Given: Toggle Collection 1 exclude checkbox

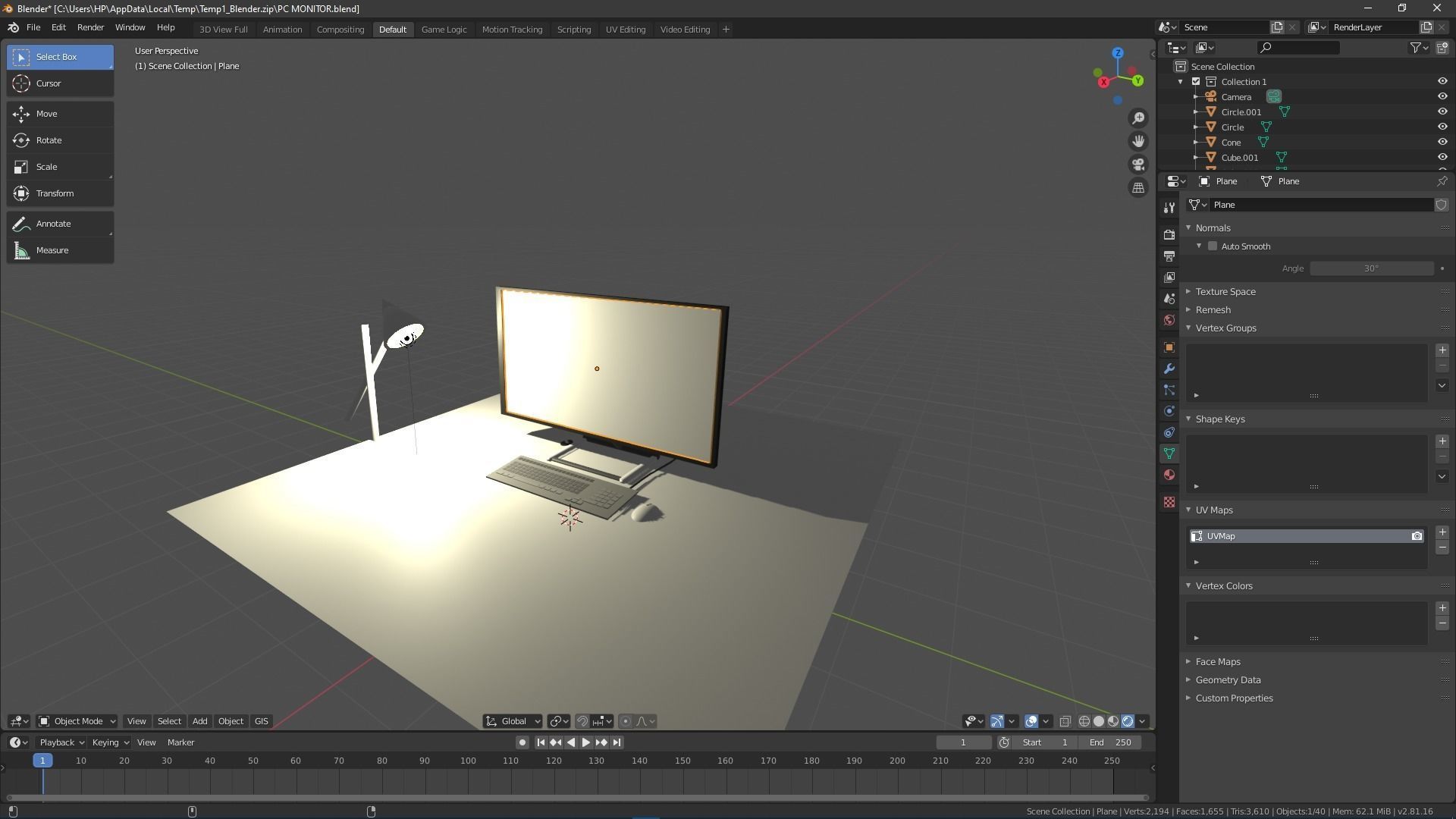Looking at the screenshot, I should click(x=1196, y=82).
